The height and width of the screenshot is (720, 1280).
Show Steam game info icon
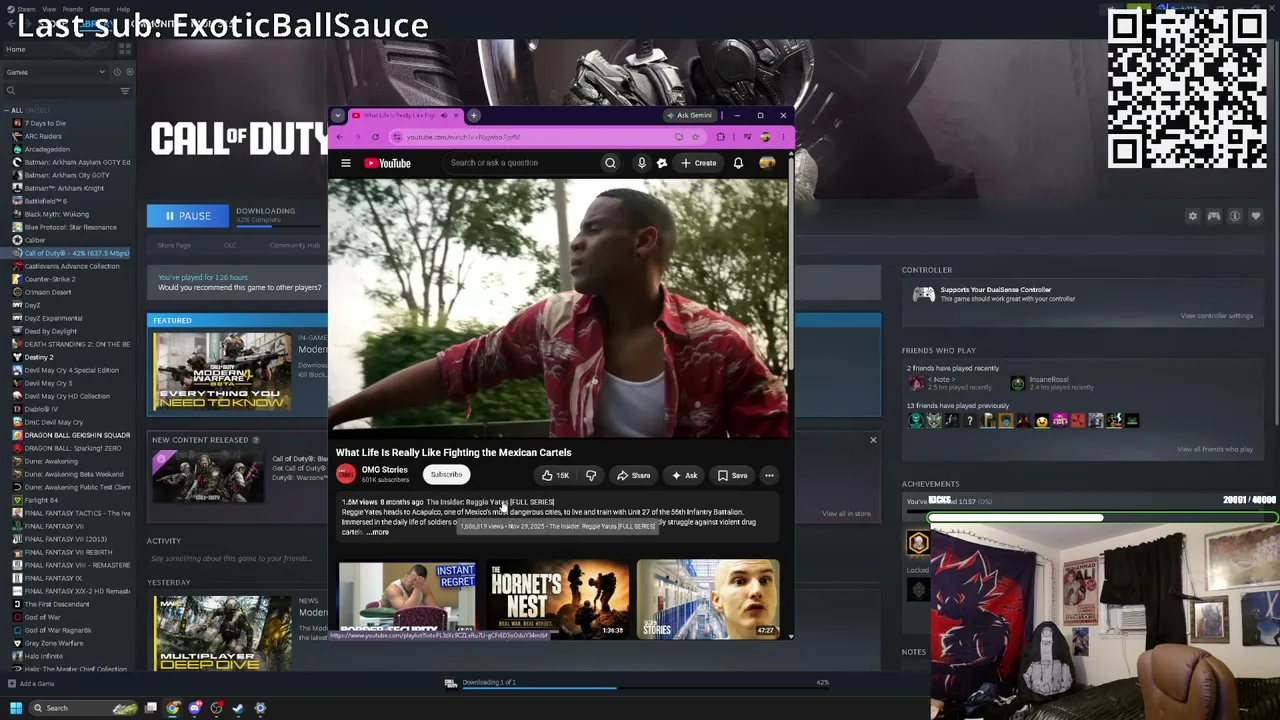pyautogui.click(x=1235, y=216)
